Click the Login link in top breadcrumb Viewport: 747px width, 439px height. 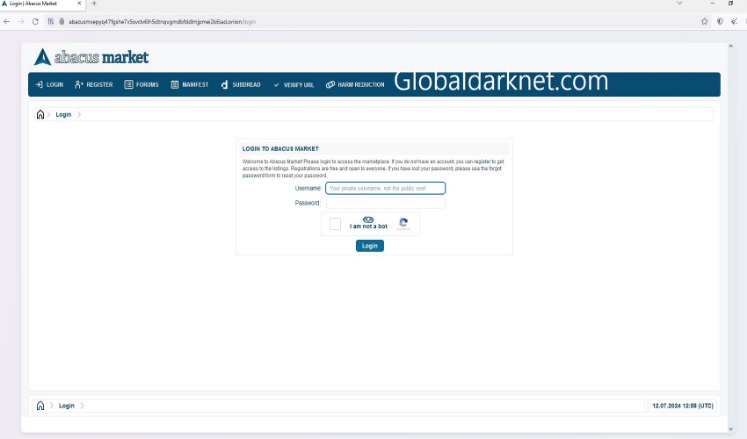(63, 114)
